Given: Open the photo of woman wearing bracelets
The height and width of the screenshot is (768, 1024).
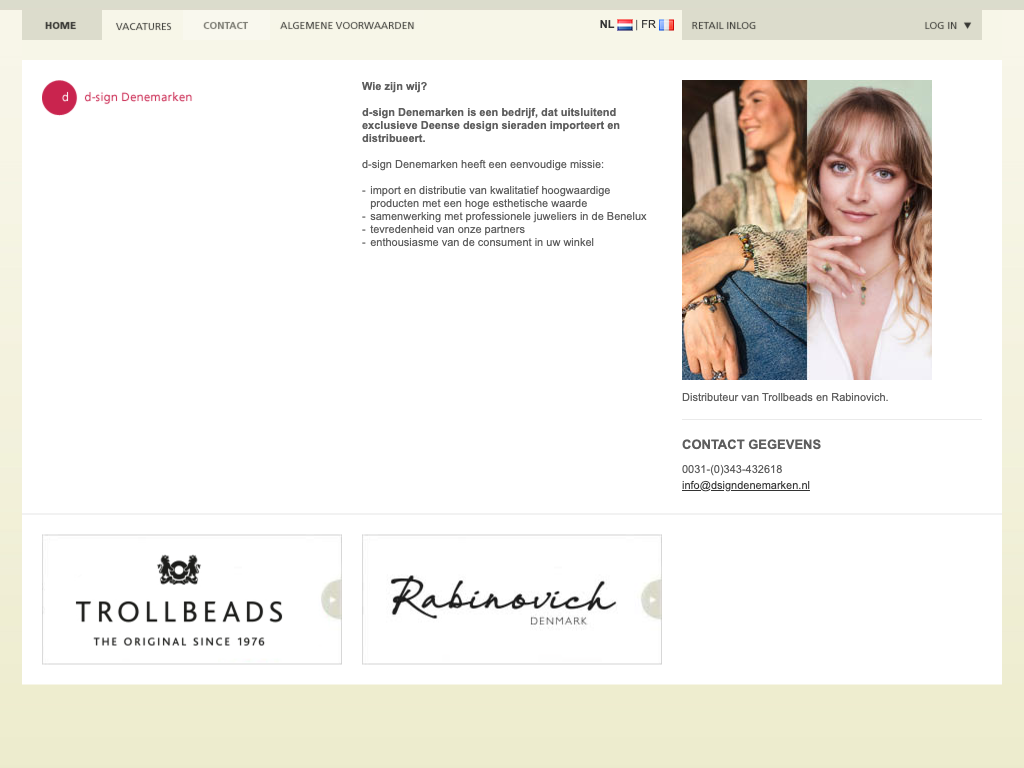Looking at the screenshot, I should pos(744,230).
